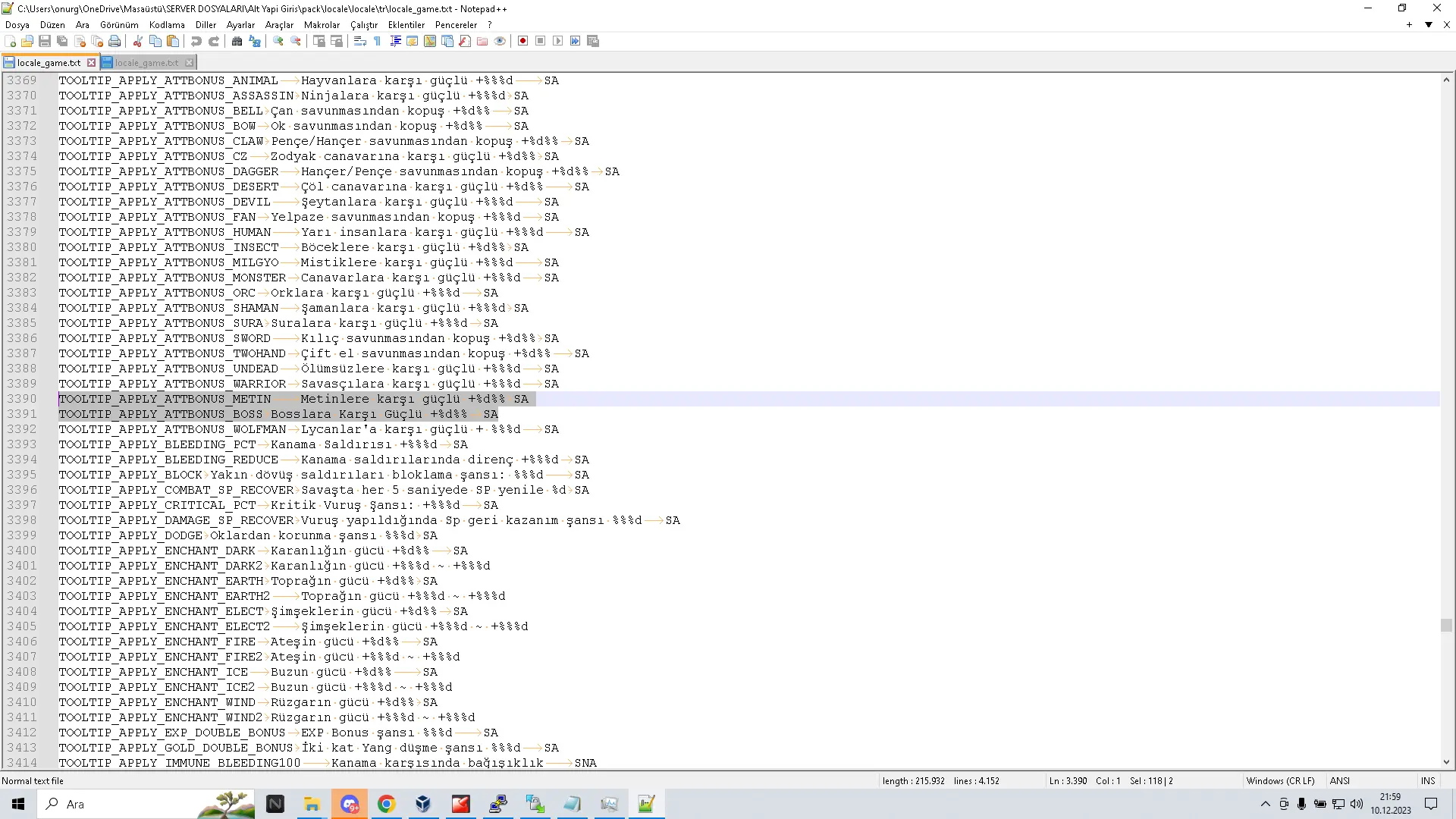Click the INS insert mode indicator
Screen dimensions: 1456x819
pyautogui.click(x=1428, y=780)
